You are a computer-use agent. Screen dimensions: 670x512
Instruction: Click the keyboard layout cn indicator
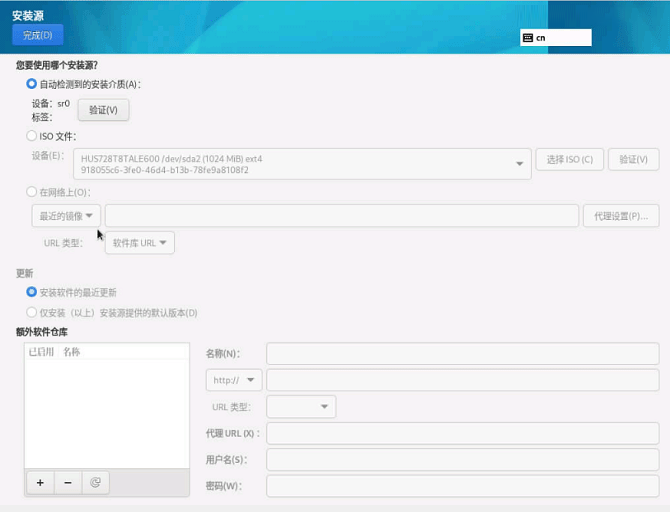point(555,37)
